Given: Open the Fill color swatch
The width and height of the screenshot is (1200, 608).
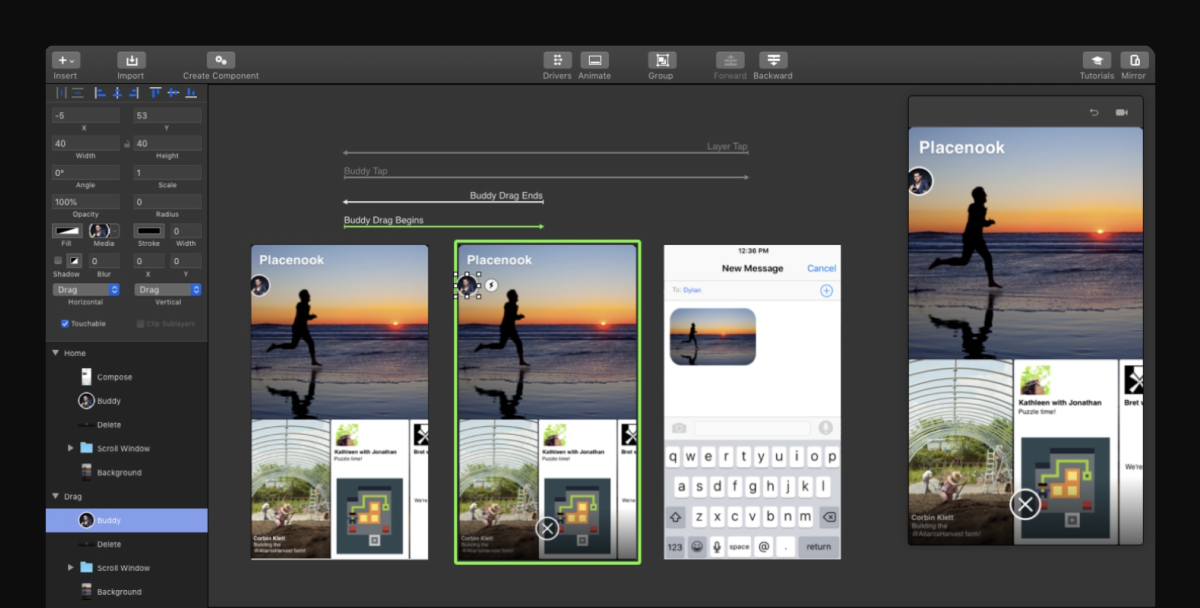Looking at the screenshot, I should point(67,231).
